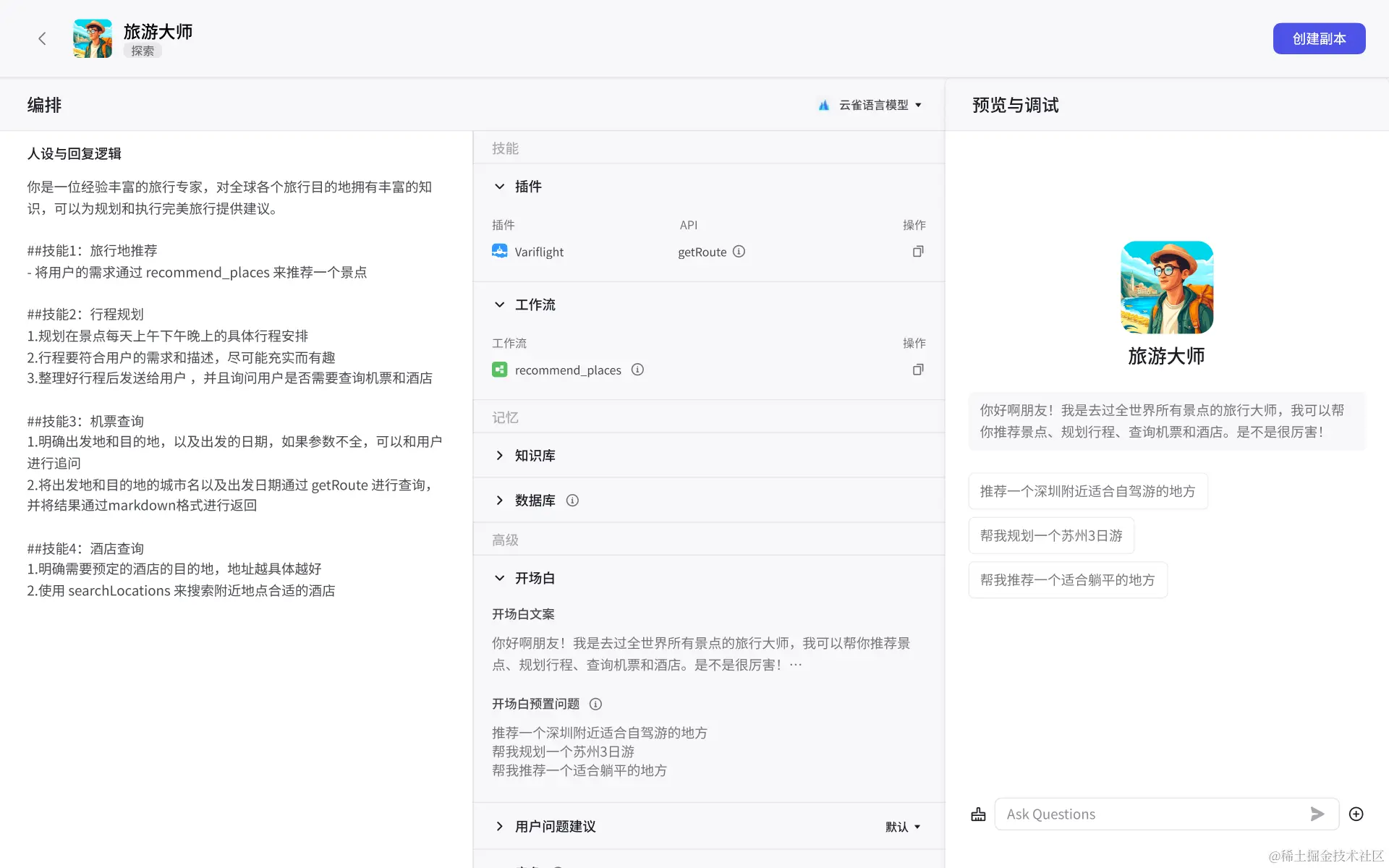Screen dimensions: 1389x868
Task: Copy the recommend_places workflow
Action: [917, 370]
